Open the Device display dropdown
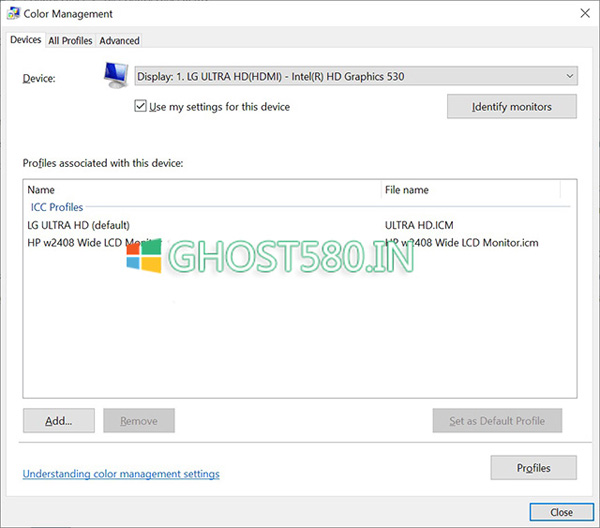Image resolution: width=600 pixels, height=528 pixels. (356, 76)
